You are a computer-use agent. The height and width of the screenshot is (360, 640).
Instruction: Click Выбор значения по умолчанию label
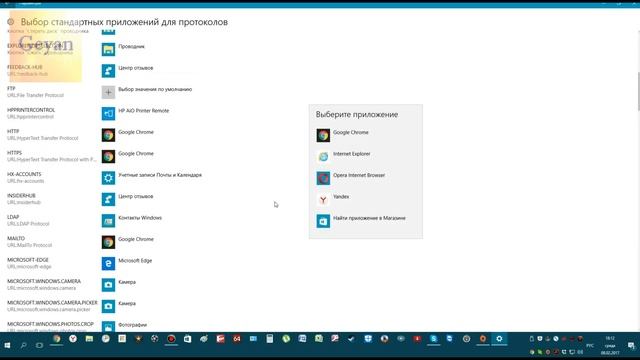pyautogui.click(x=155, y=89)
